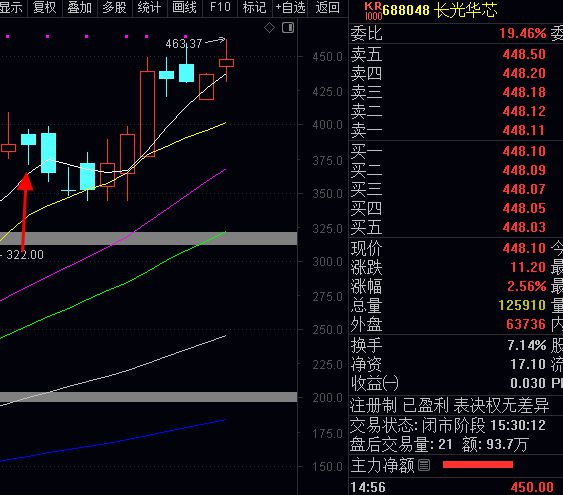This screenshot has width=563, height=495.
Task: Open the 叠加 overlay menu
Action: (80, 7)
